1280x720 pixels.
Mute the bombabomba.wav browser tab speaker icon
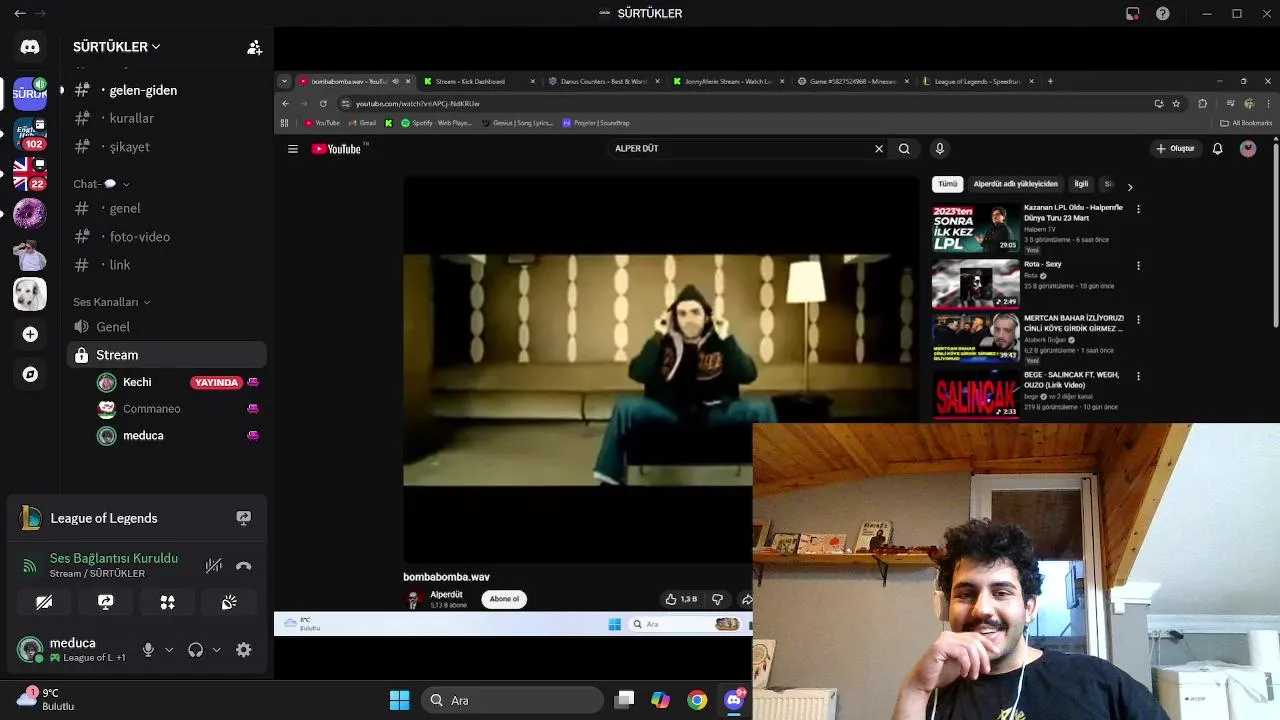(x=395, y=81)
